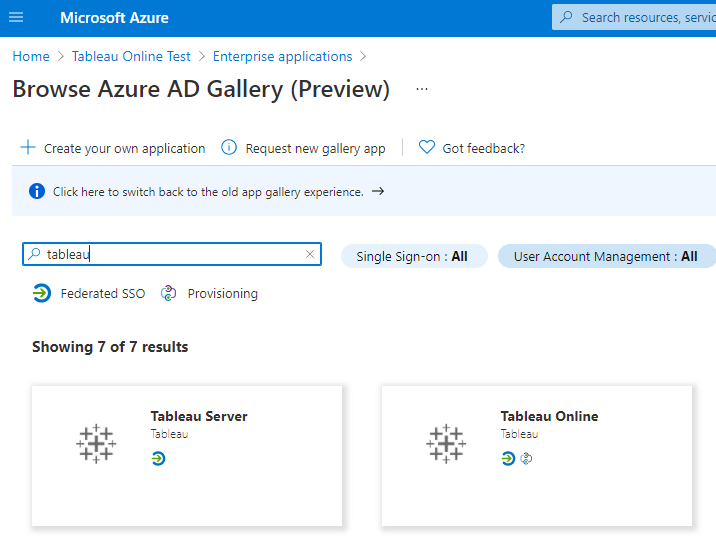Click the heart feedback icon

426,147
